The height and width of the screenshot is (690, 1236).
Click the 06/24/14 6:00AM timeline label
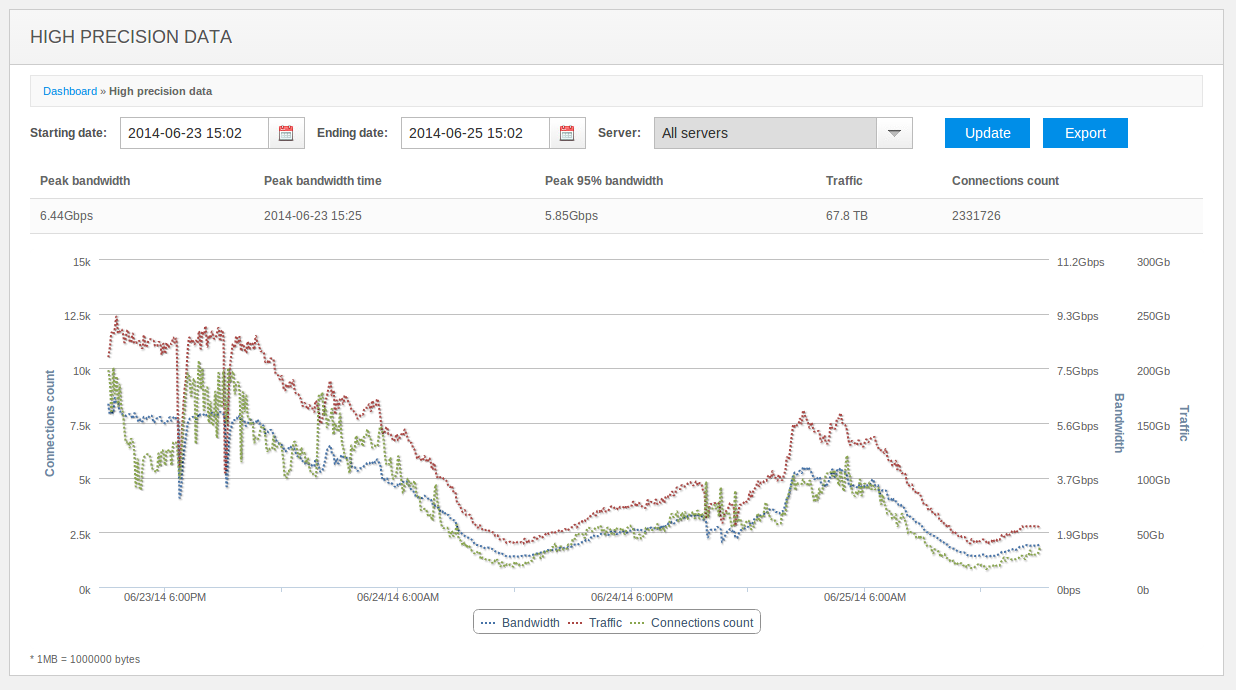[398, 597]
